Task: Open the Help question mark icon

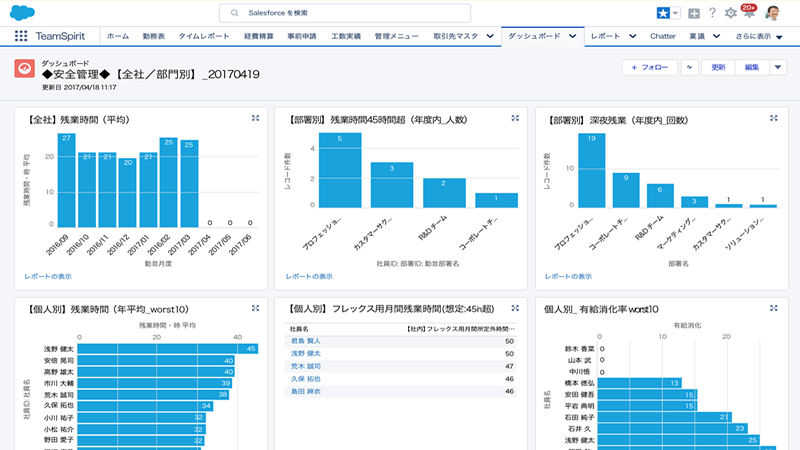Action: pyautogui.click(x=712, y=13)
